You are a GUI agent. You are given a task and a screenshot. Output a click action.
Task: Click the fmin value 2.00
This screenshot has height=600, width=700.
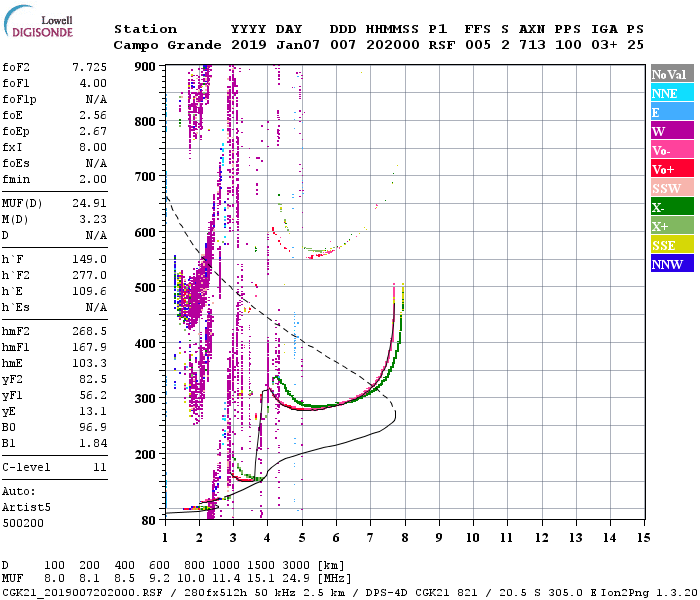coord(93,179)
